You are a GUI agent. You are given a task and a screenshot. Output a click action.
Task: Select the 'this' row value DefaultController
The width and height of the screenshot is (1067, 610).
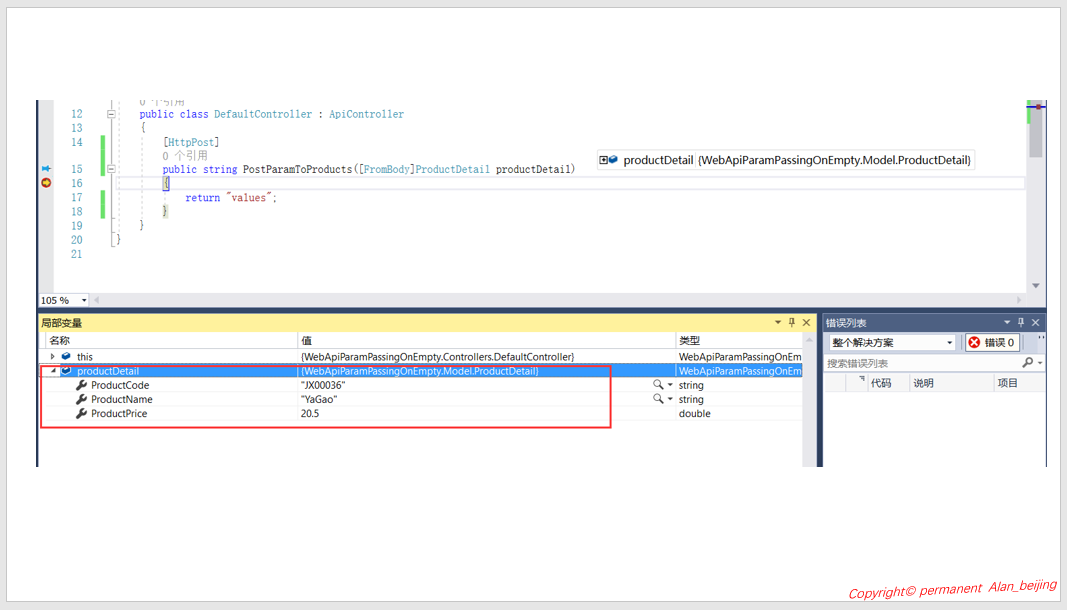click(x=438, y=357)
